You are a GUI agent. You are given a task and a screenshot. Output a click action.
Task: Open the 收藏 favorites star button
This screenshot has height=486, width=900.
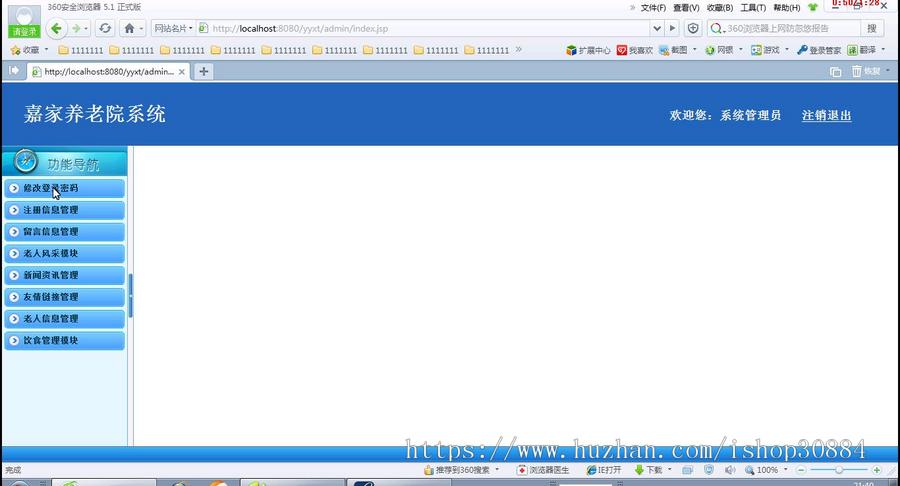pyautogui.click(x=25, y=50)
